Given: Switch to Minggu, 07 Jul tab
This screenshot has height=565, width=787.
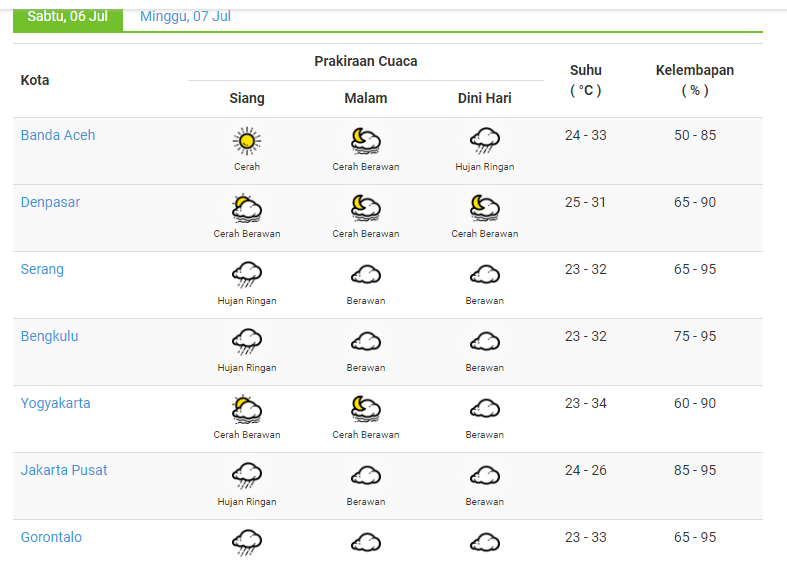Looking at the screenshot, I should 186,17.
